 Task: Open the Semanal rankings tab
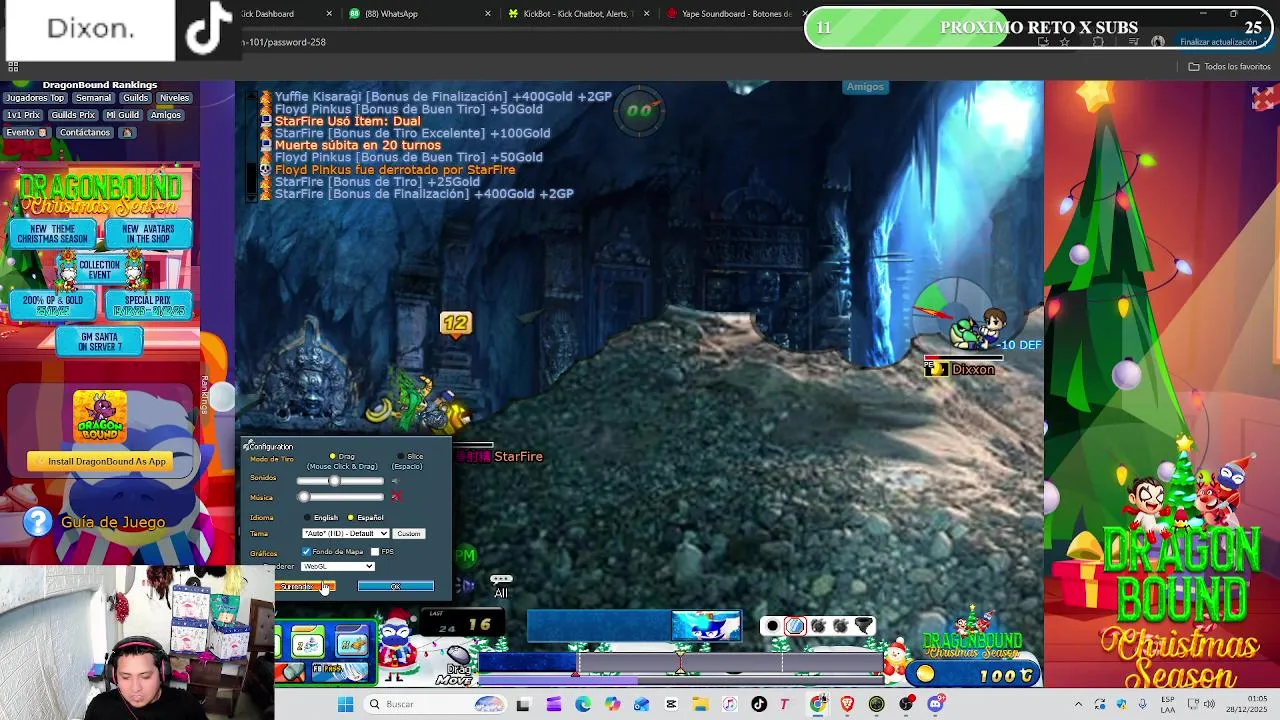click(93, 98)
